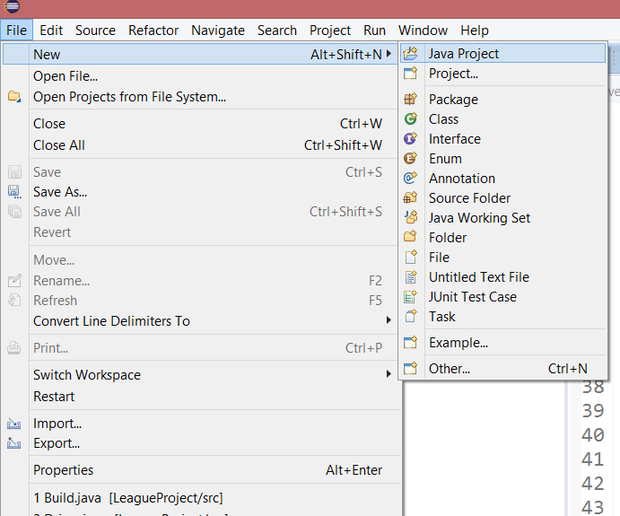The height and width of the screenshot is (516, 620).
Task: Click the Annotation icon in New submenu
Action: click(410, 178)
